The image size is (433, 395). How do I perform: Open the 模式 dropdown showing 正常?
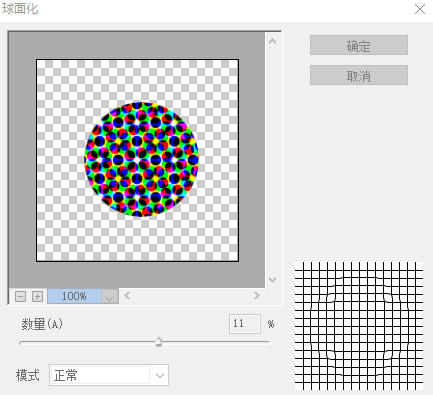109,375
